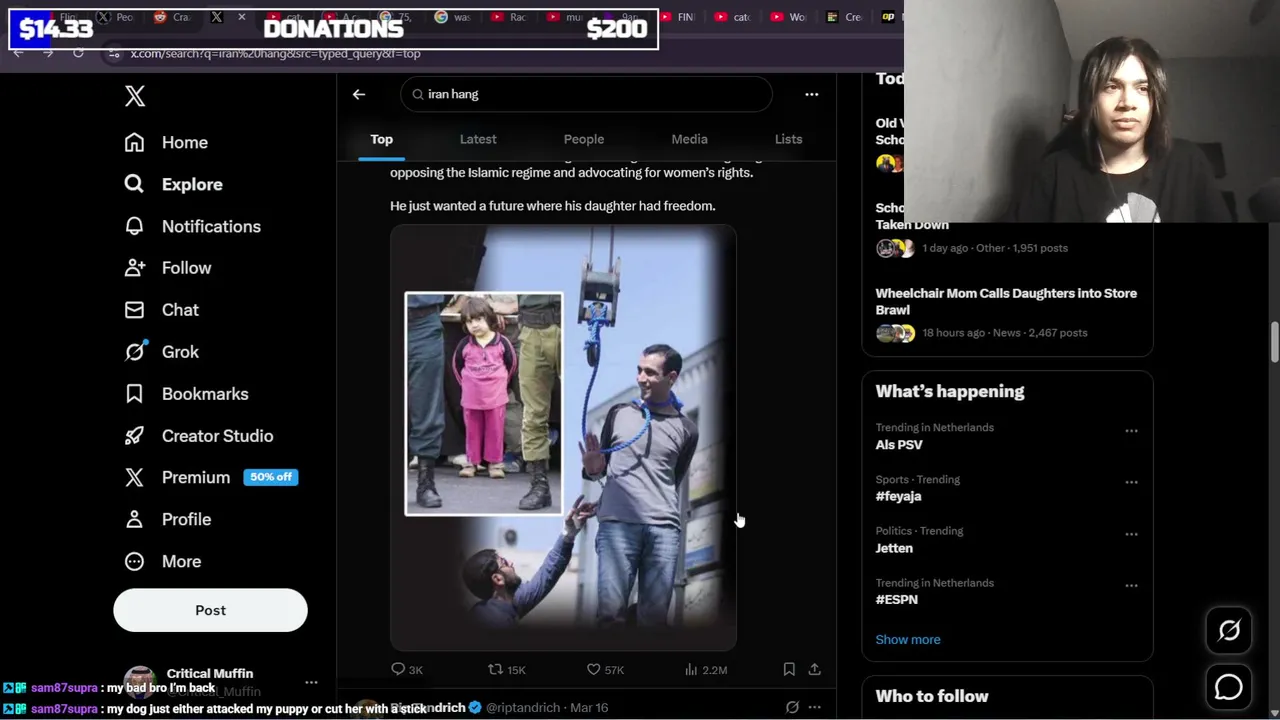The width and height of the screenshot is (1280, 720).
Task: Click the Post button
Action: (210, 610)
